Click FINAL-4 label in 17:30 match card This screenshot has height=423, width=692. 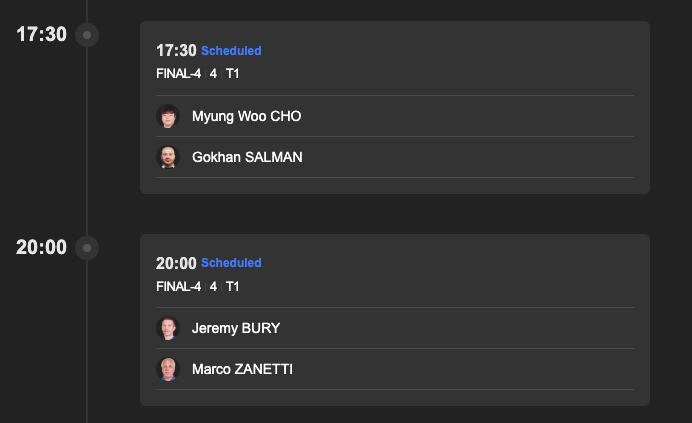coord(179,74)
